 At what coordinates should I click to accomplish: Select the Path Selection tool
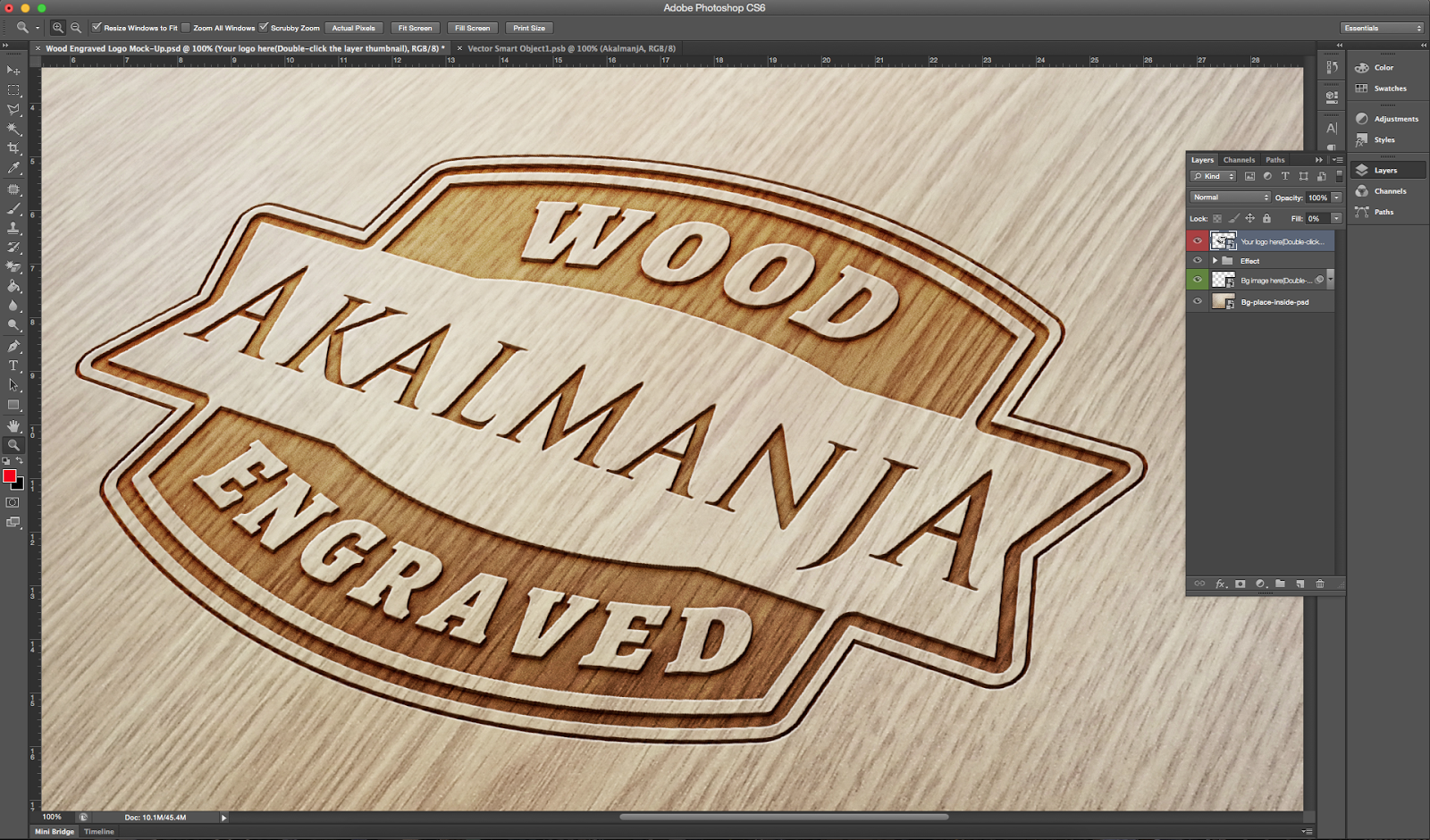click(13, 385)
